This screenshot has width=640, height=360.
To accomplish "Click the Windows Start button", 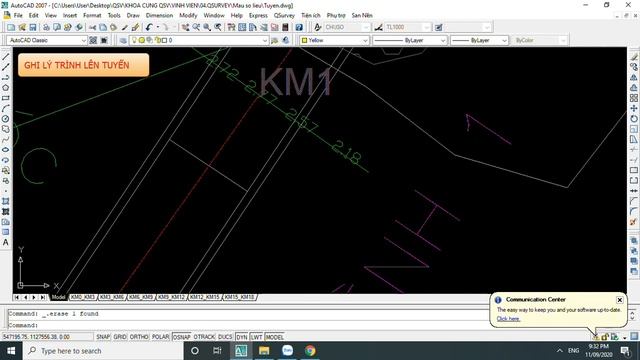I will (x=11, y=351).
